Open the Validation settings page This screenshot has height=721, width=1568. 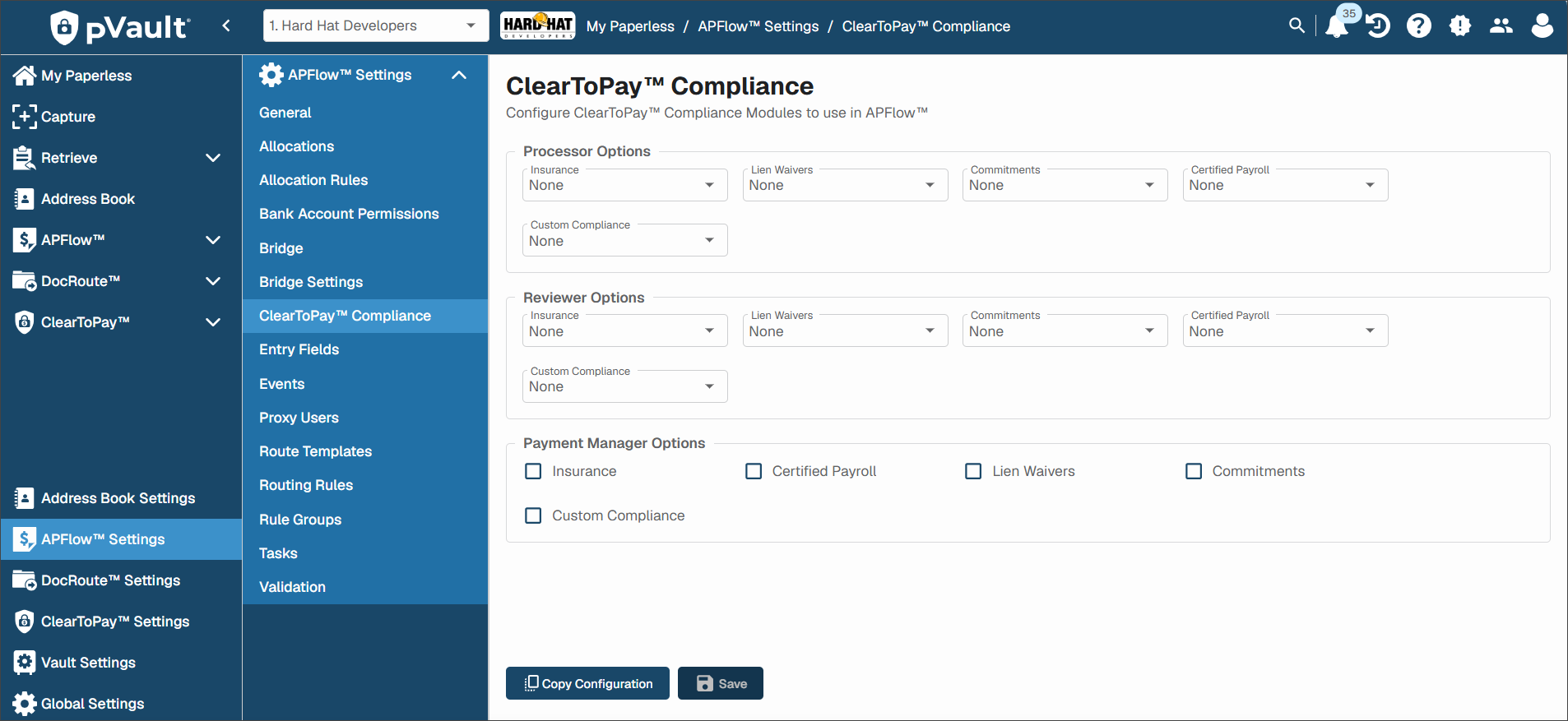[365, 587]
